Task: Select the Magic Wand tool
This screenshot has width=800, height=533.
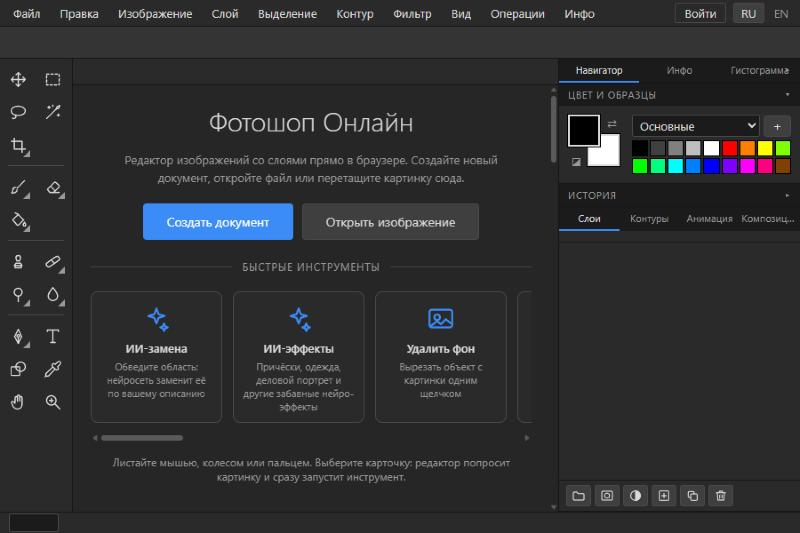Action: [53, 112]
